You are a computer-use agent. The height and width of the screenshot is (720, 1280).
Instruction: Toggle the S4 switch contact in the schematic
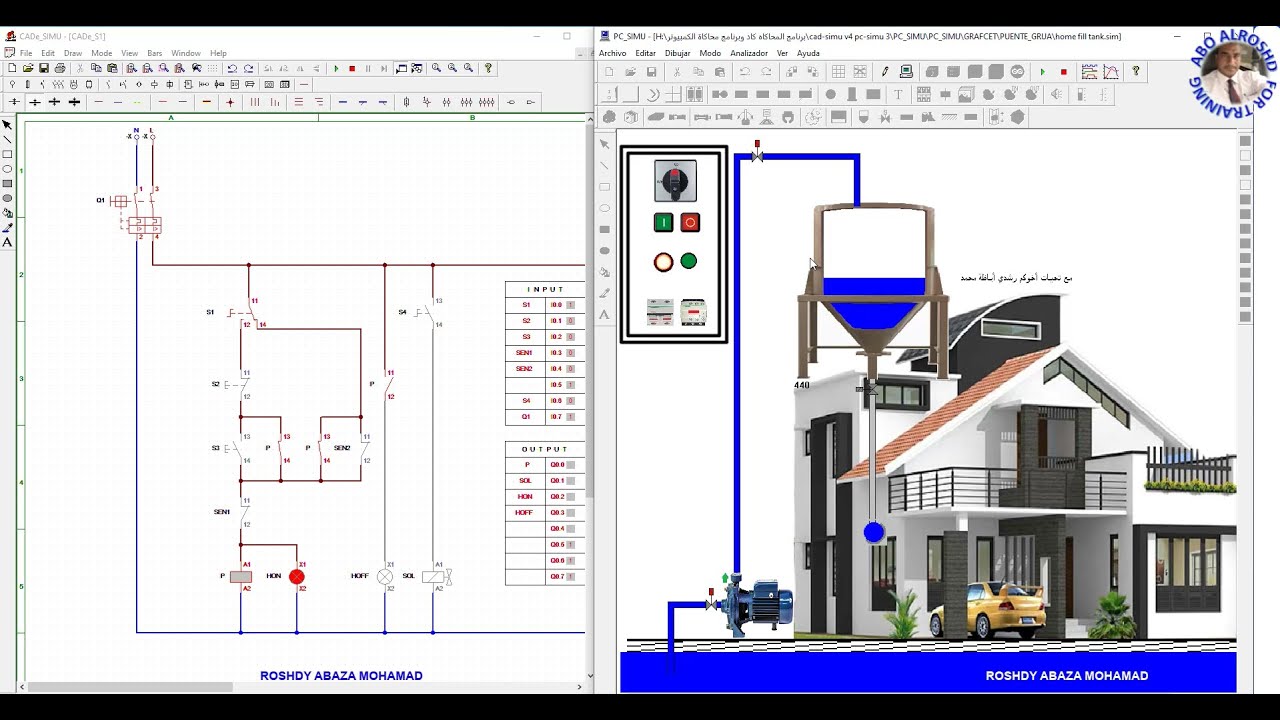tap(429, 313)
